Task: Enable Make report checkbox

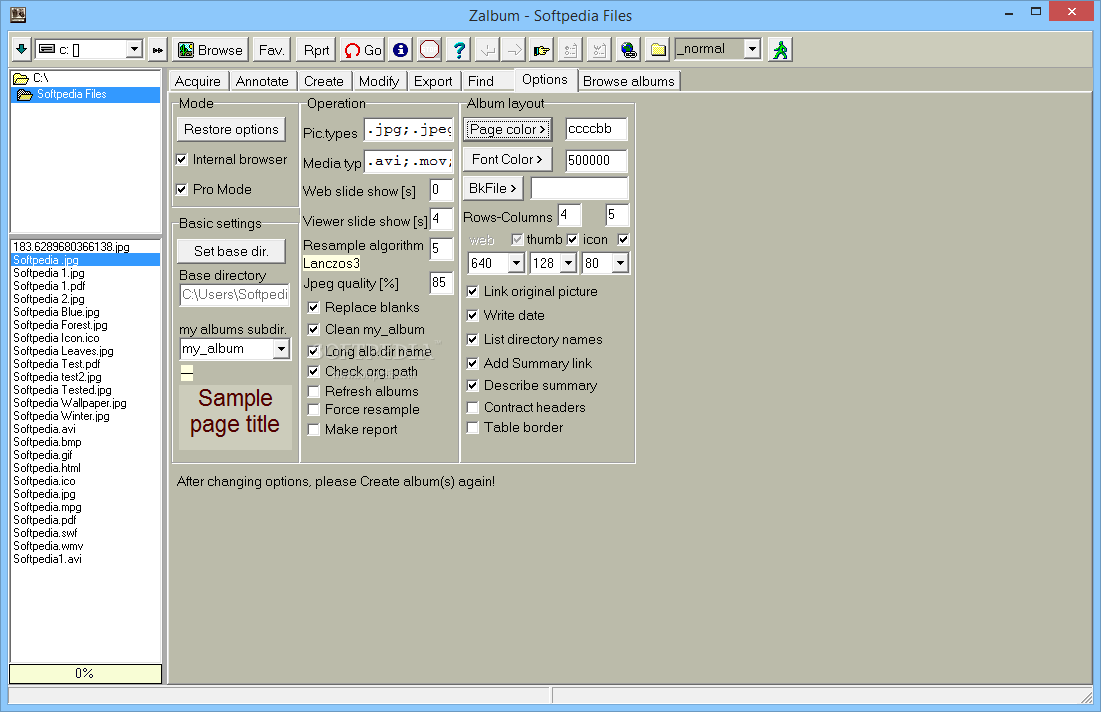Action: tap(314, 429)
